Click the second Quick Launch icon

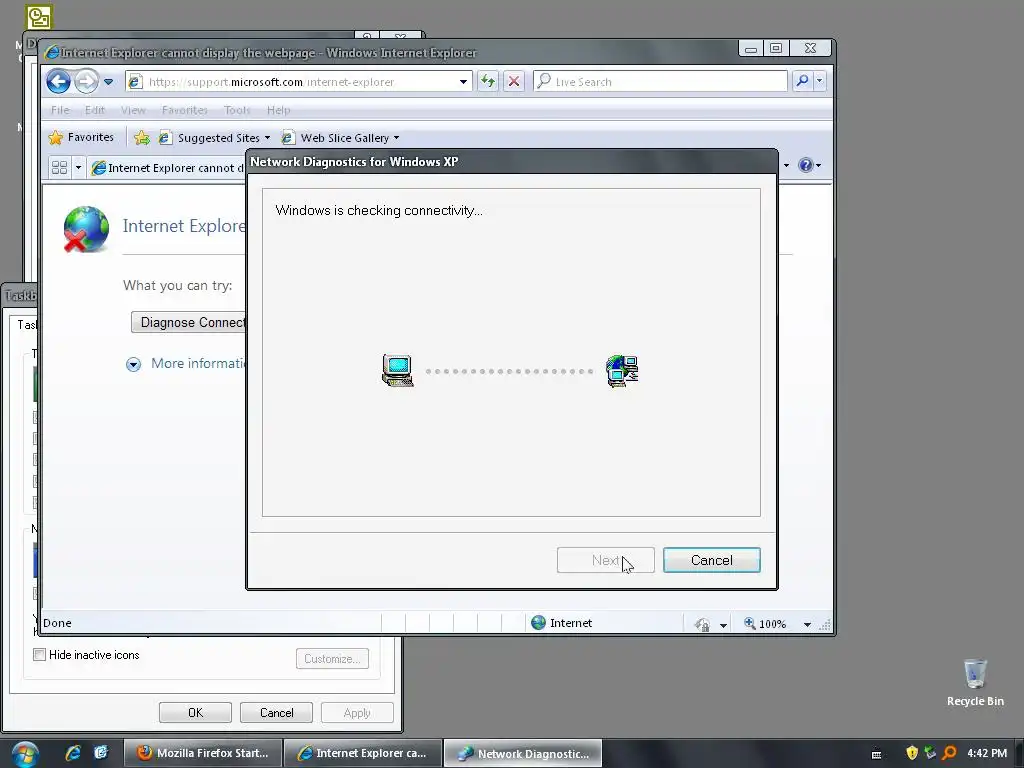click(x=101, y=752)
